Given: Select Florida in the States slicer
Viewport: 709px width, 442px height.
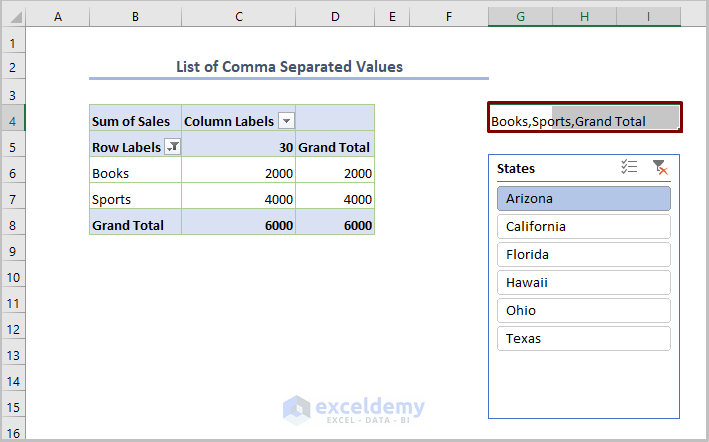Looking at the screenshot, I should [583, 254].
